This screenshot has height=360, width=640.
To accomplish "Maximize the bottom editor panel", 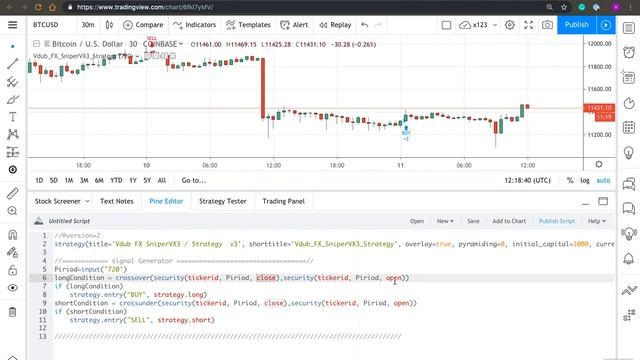I will pyautogui.click(x=603, y=201).
